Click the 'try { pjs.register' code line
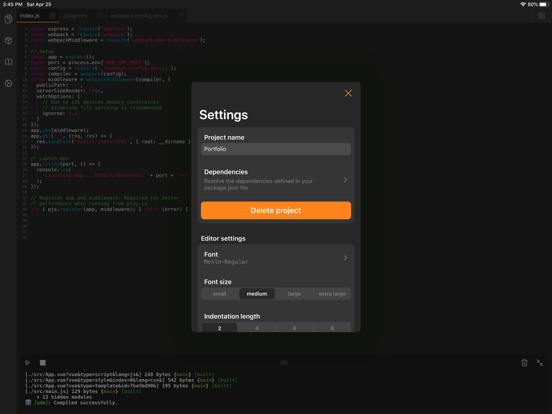Image resolution: width=552 pixels, height=414 pixels. pyautogui.click(x=109, y=209)
